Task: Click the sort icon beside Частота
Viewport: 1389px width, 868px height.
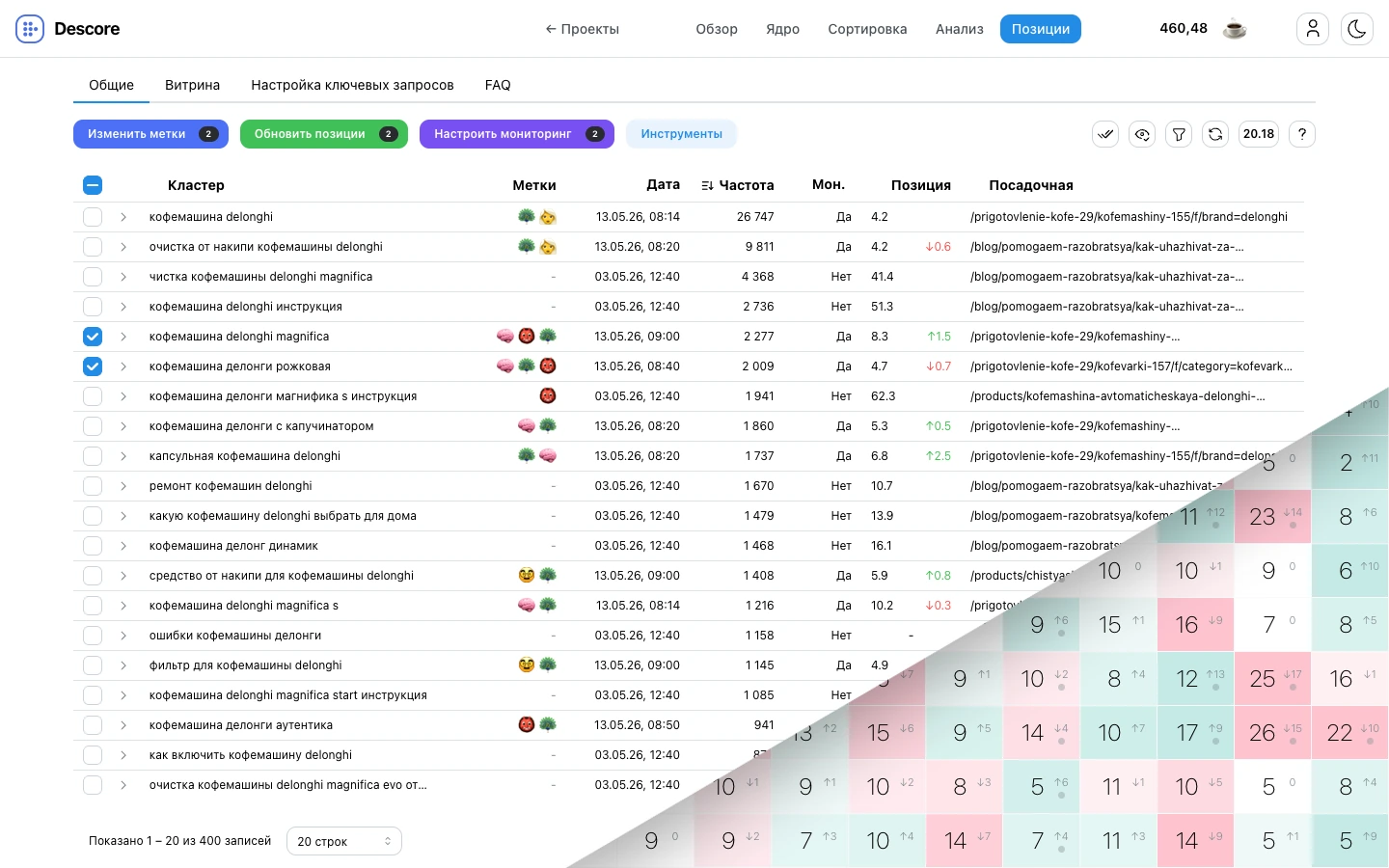Action: 707,185
